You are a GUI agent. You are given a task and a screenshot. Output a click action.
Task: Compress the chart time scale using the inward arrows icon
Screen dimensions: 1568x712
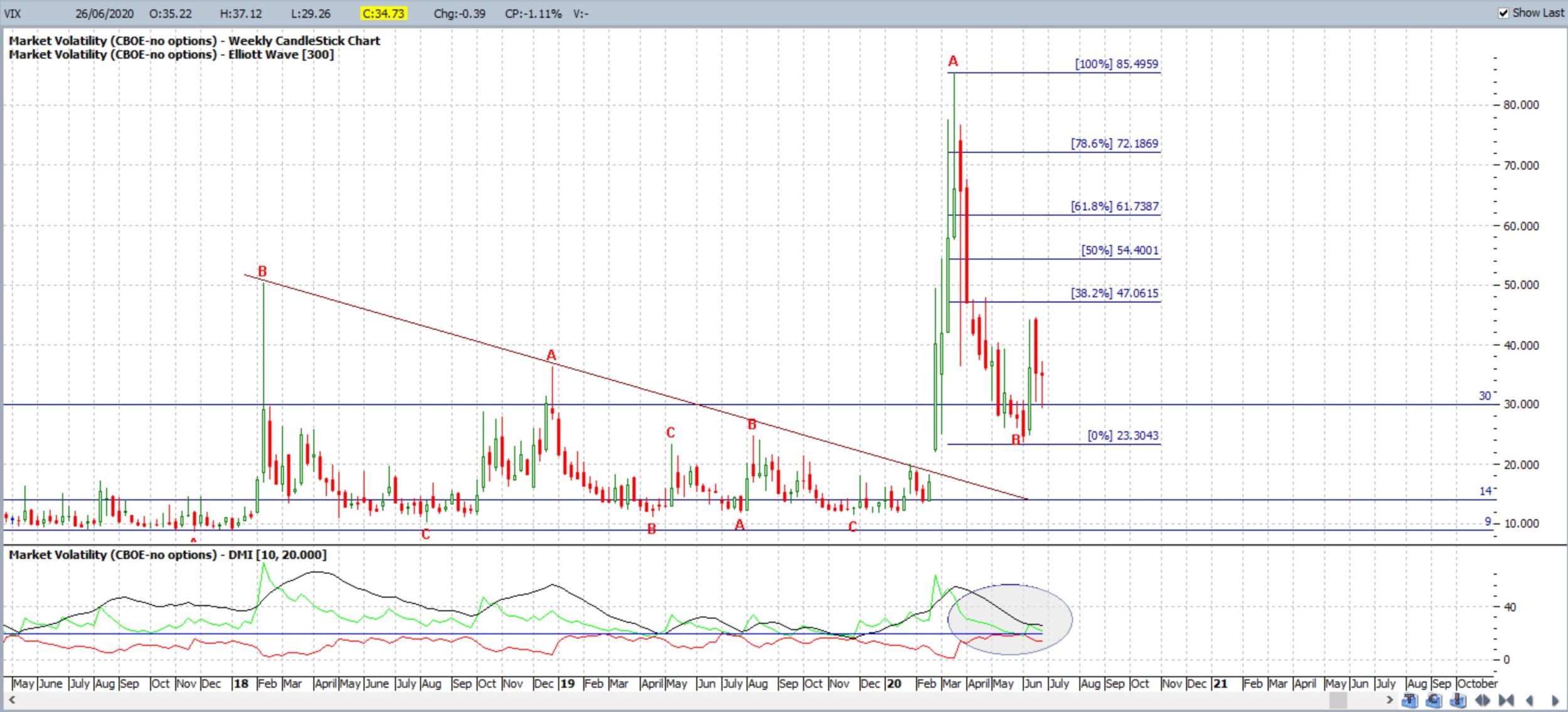pos(1506,700)
